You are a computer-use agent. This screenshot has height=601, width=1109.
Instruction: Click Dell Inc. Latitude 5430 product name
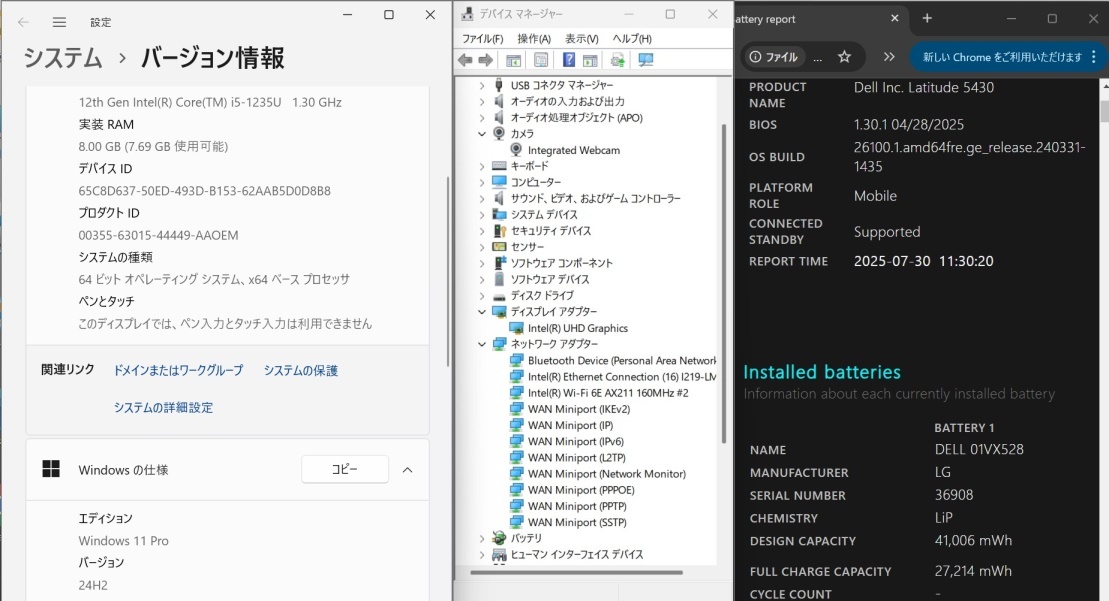(x=924, y=88)
